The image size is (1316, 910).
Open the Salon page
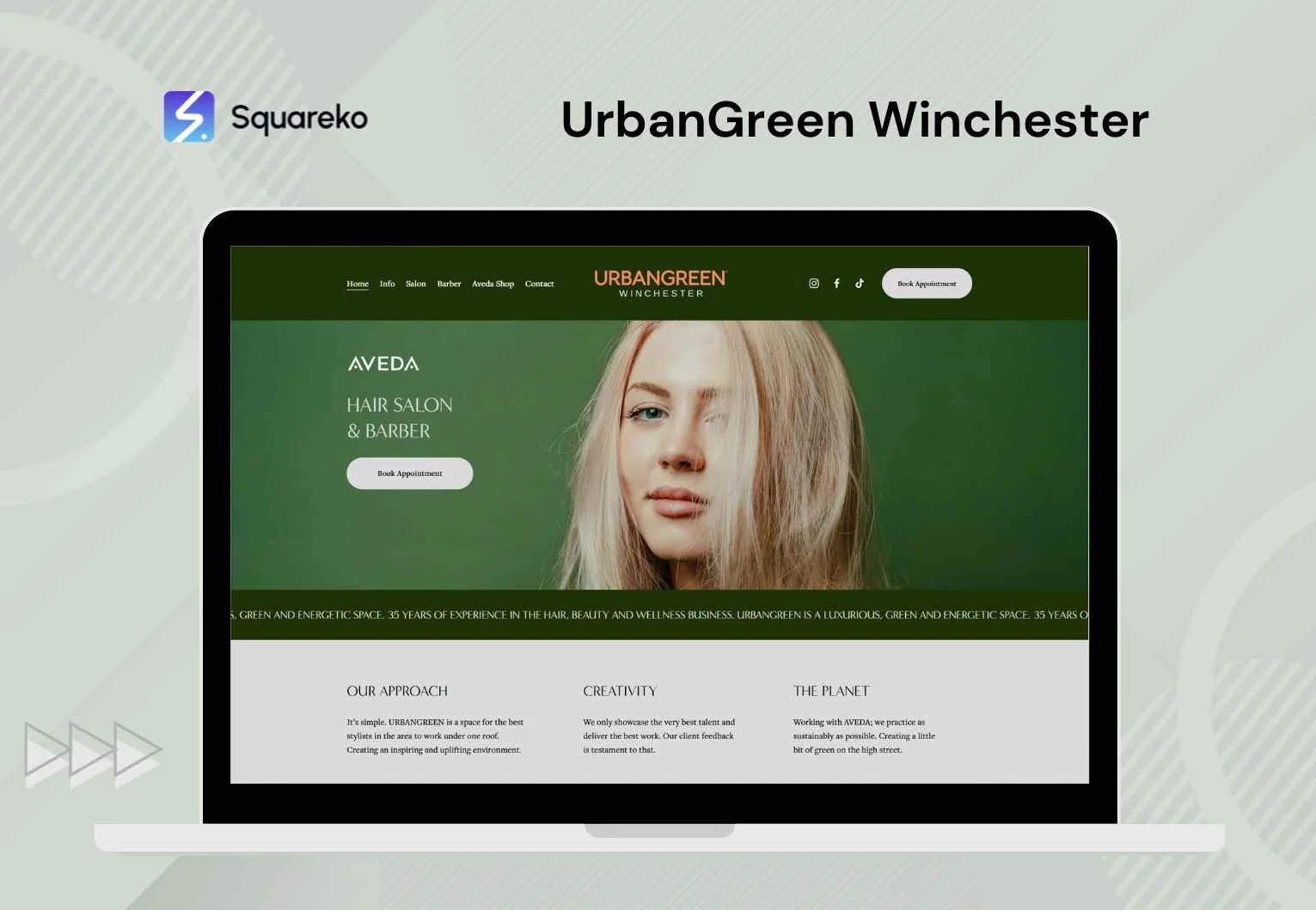pos(416,284)
